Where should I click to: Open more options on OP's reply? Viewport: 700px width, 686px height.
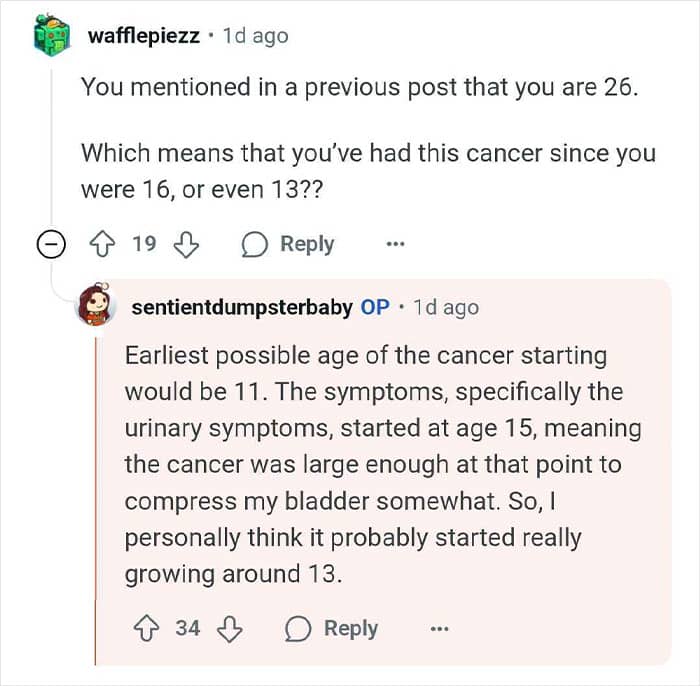coord(438,629)
